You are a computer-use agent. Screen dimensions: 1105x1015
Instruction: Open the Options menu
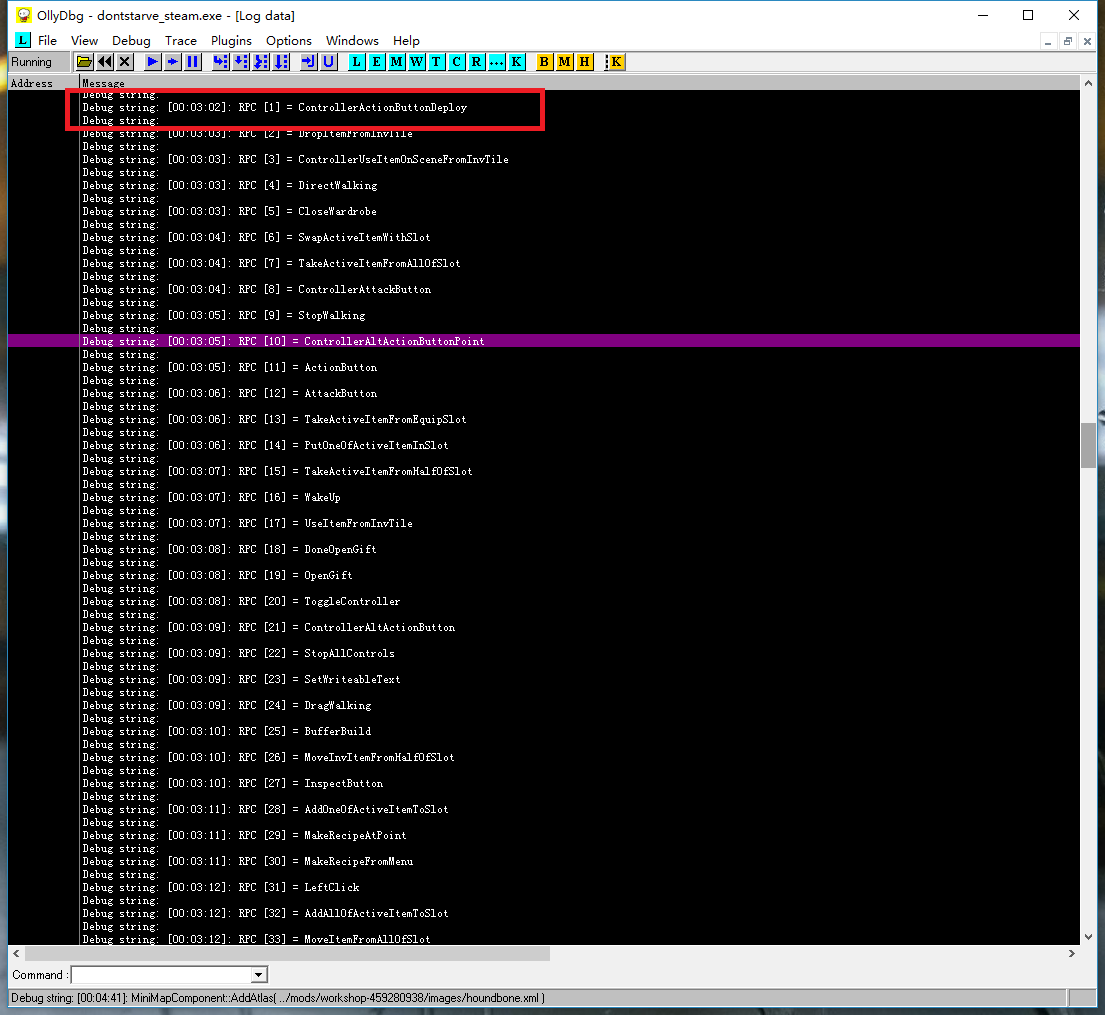pyautogui.click(x=288, y=41)
